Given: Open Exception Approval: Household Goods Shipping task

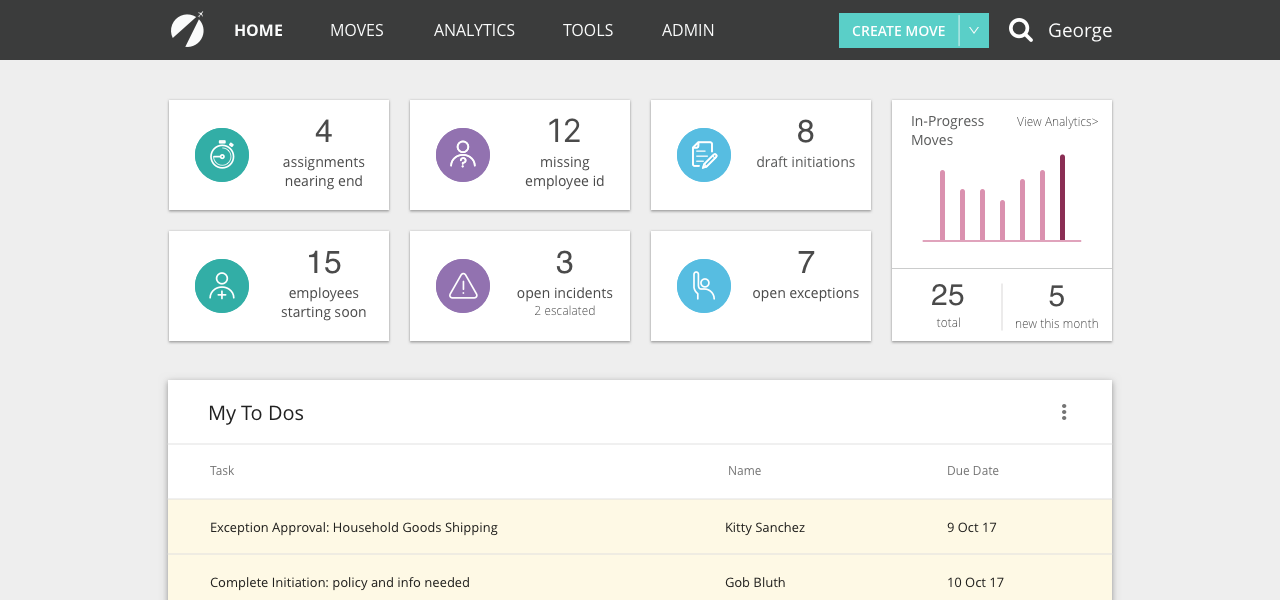Looking at the screenshot, I should (x=354, y=527).
